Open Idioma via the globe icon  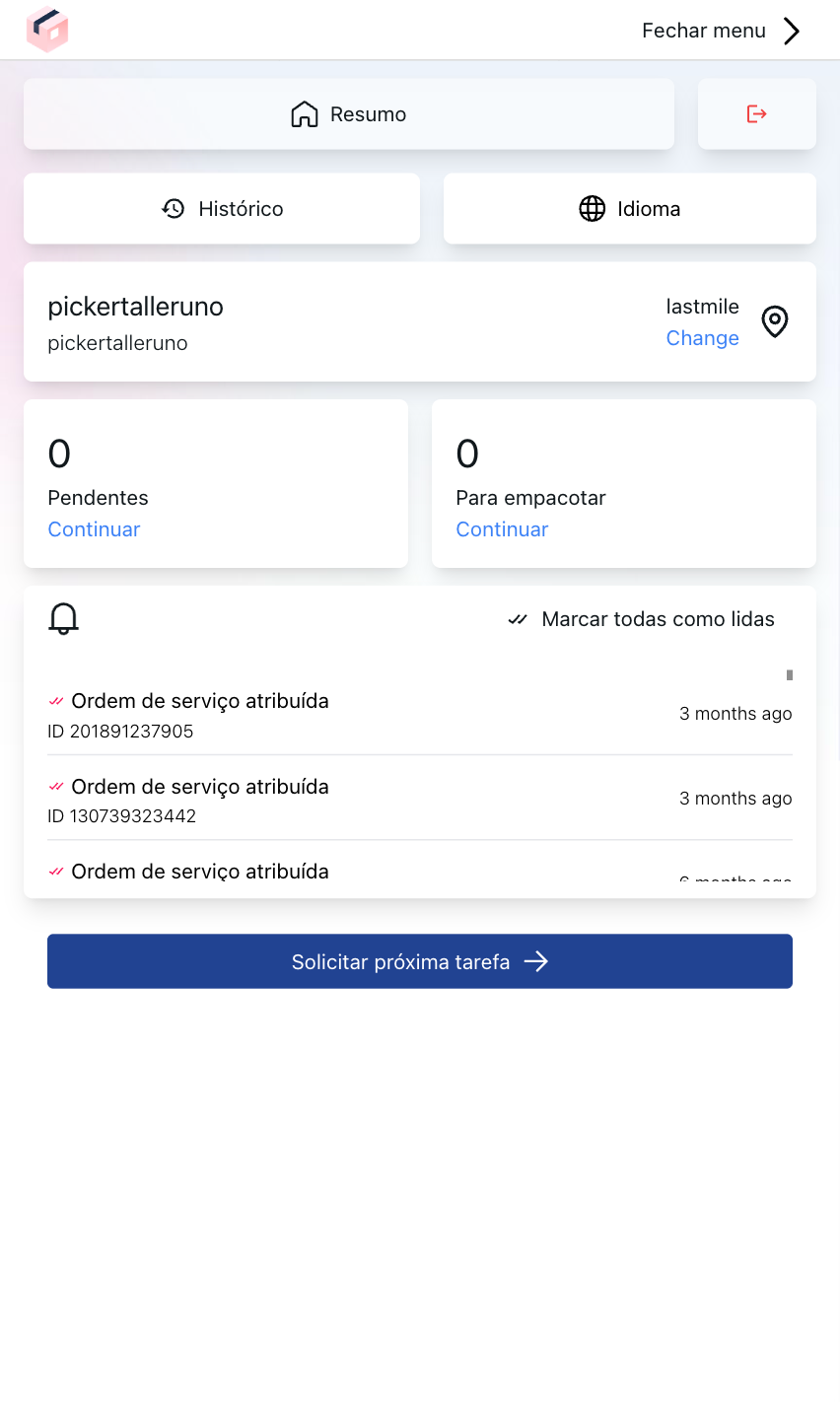coord(592,208)
